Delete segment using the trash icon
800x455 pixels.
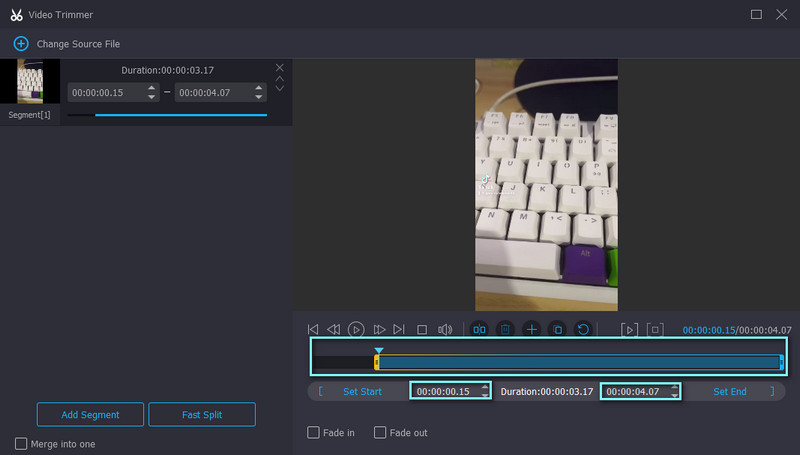(x=505, y=329)
